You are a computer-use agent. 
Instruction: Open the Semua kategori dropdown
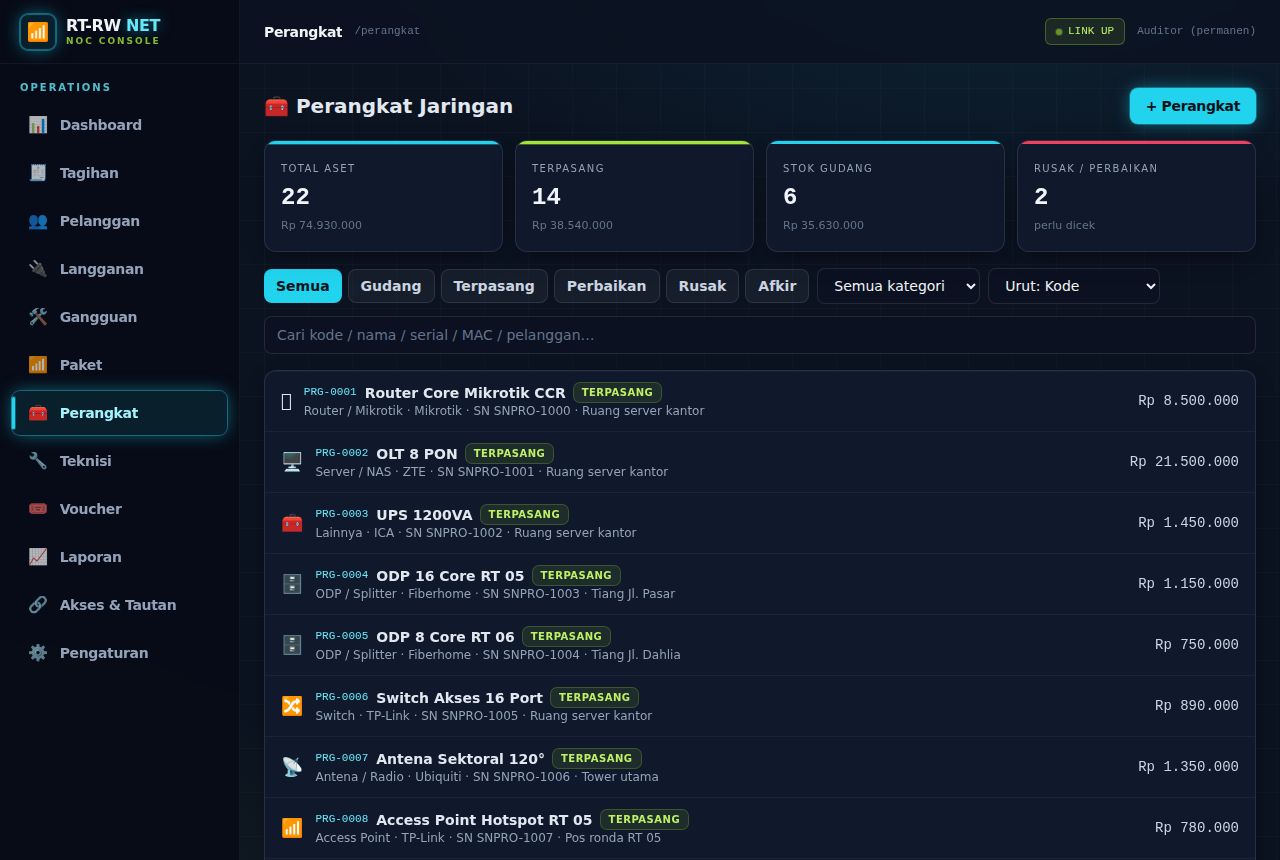click(x=898, y=286)
